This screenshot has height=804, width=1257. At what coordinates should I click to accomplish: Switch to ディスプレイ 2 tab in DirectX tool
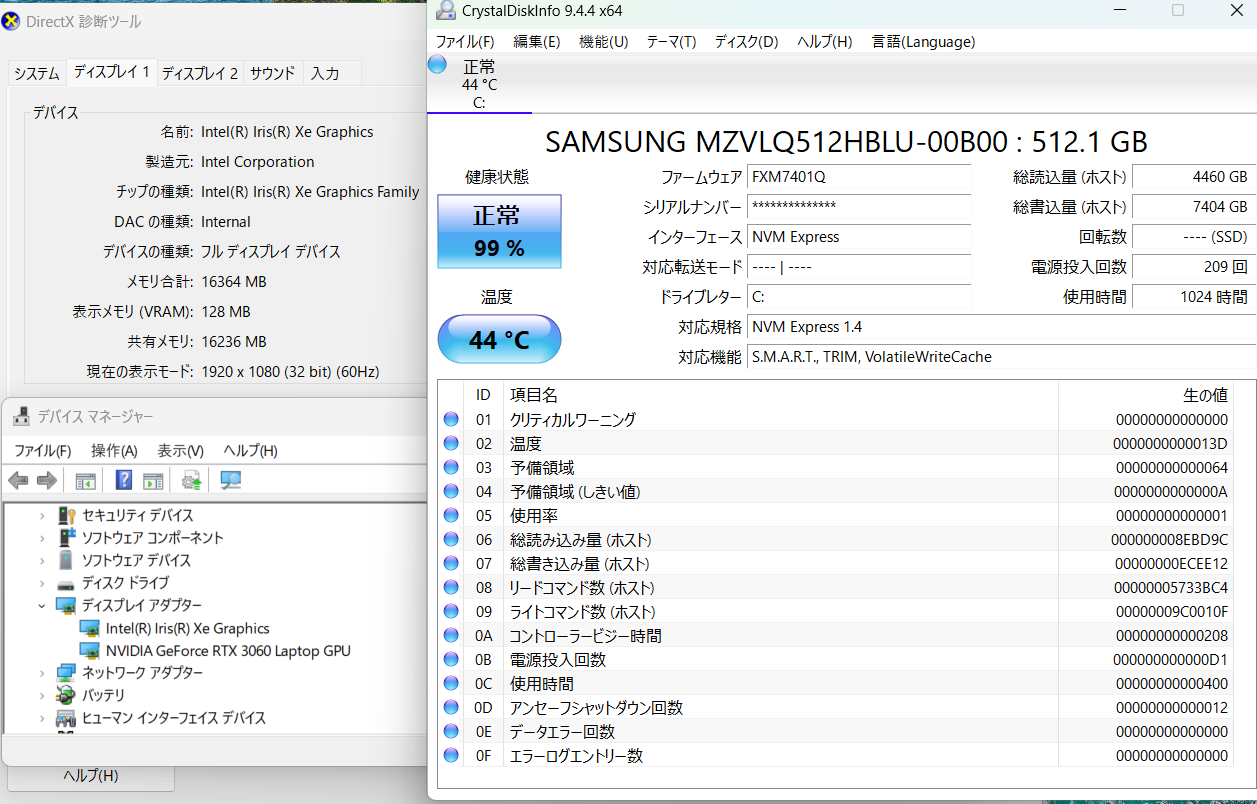pos(200,73)
